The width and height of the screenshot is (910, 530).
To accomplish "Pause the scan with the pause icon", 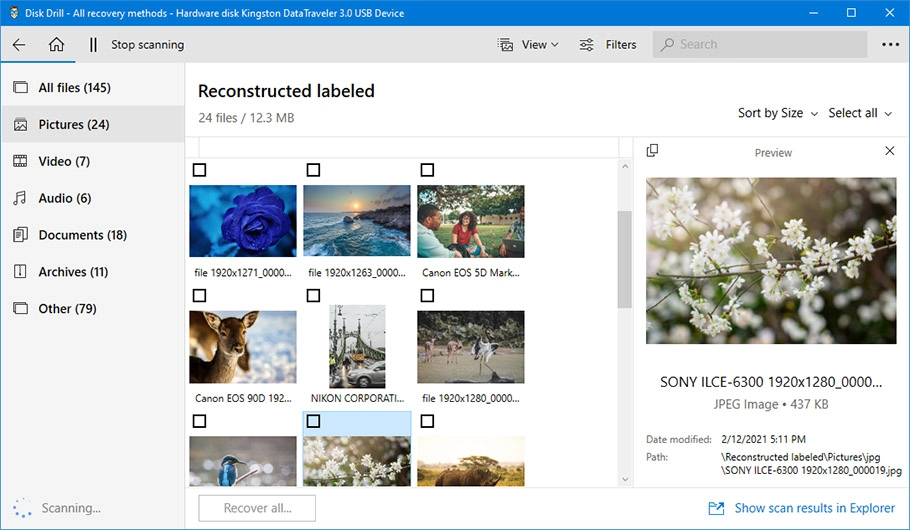I will point(93,44).
